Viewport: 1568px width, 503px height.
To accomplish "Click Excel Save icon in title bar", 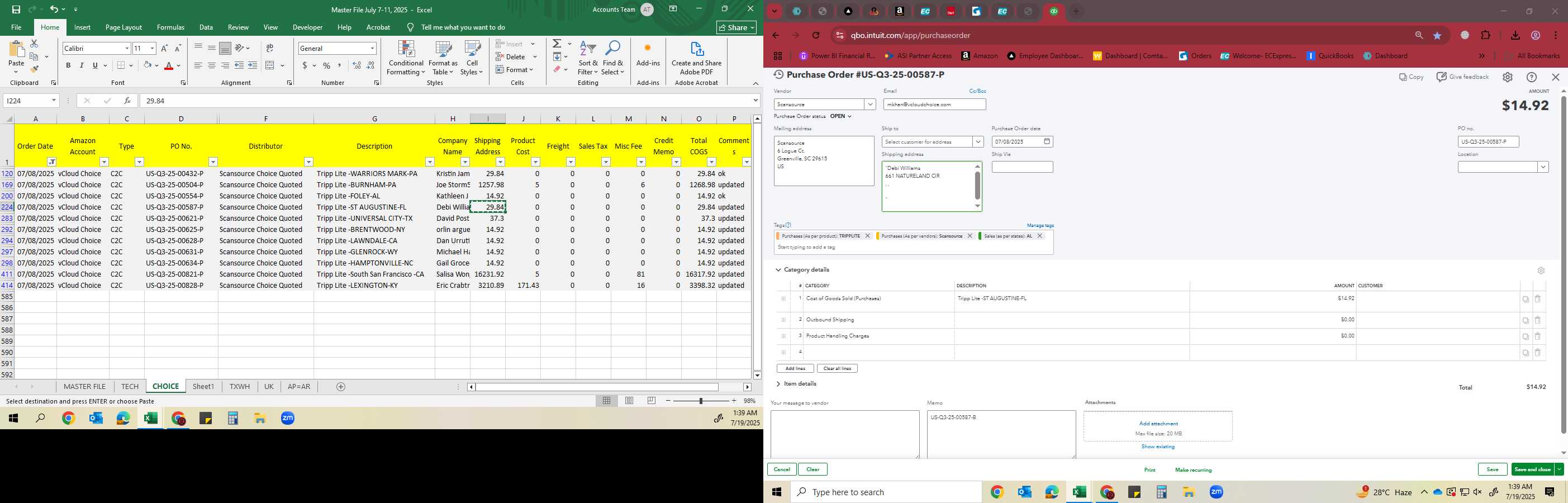I will click(16, 10).
